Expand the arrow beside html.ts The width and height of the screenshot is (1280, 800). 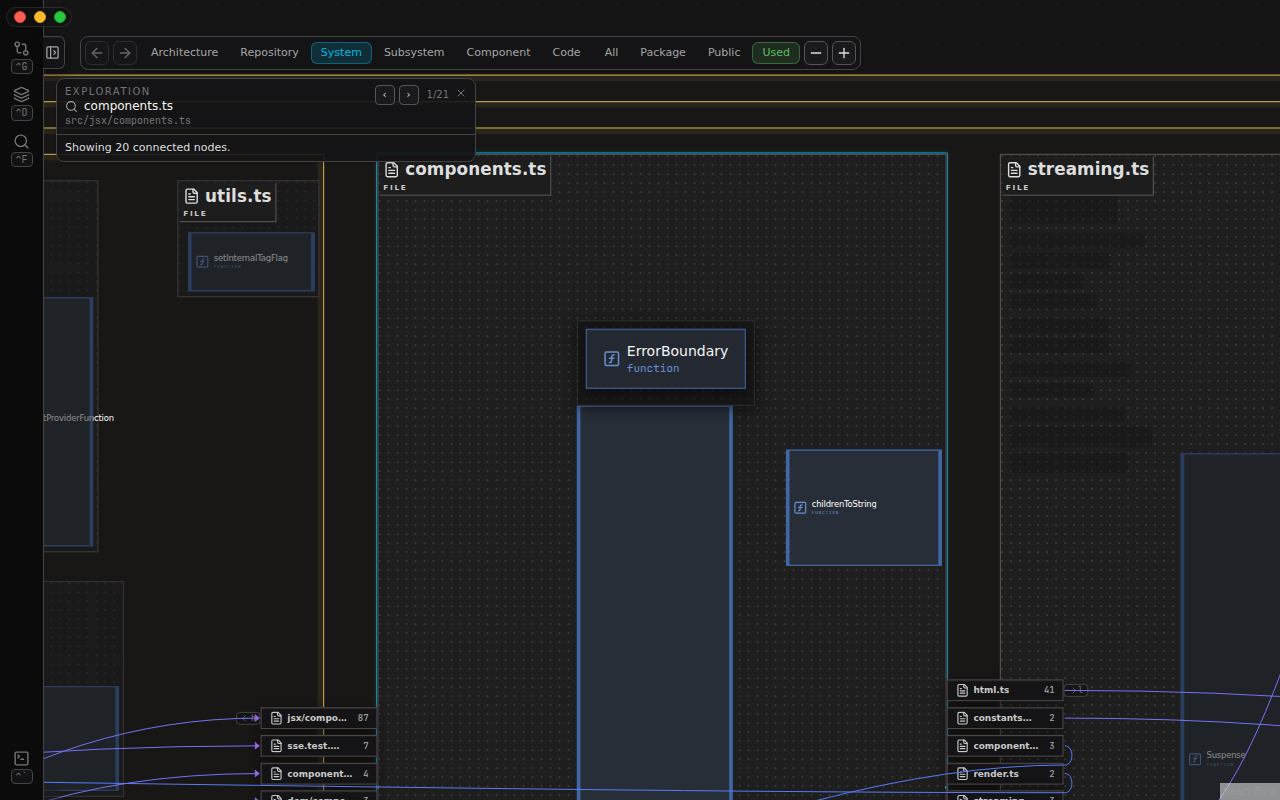pyautogui.click(x=1076, y=690)
